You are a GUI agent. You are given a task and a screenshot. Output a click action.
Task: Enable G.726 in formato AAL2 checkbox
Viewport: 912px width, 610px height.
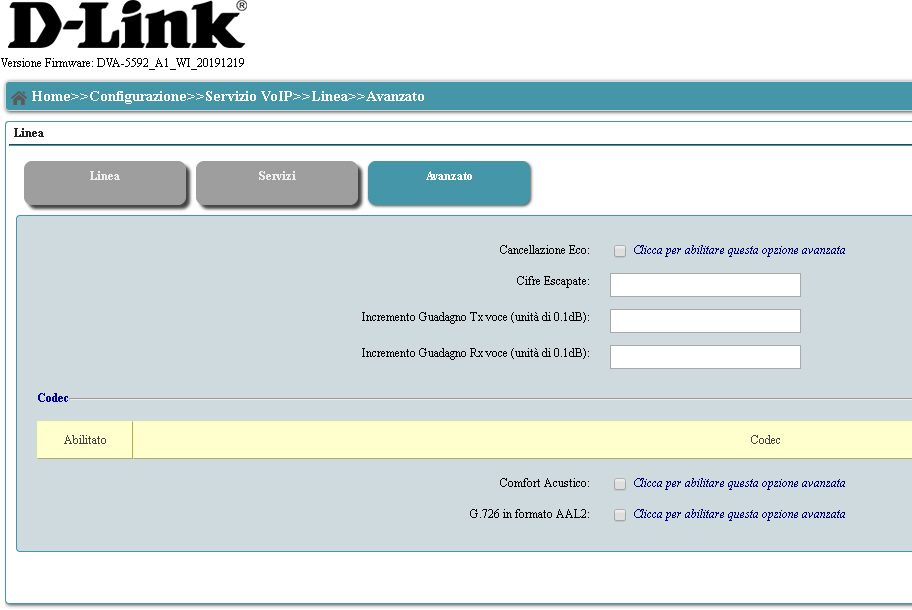(x=620, y=515)
